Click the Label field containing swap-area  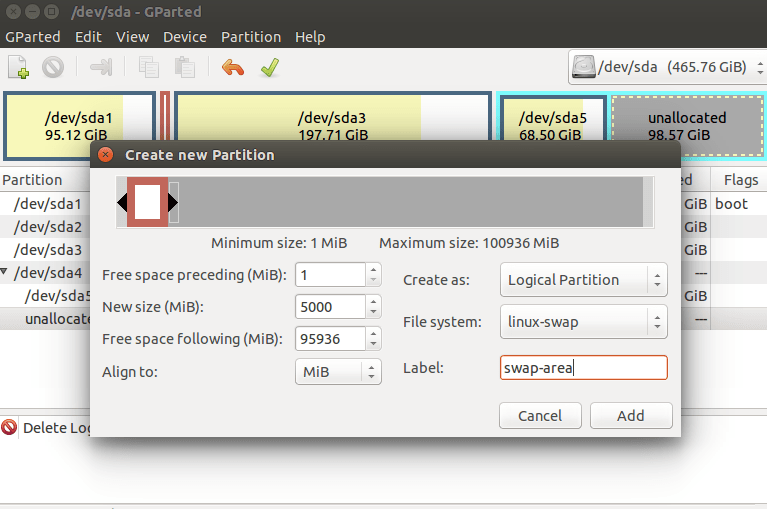tap(584, 368)
